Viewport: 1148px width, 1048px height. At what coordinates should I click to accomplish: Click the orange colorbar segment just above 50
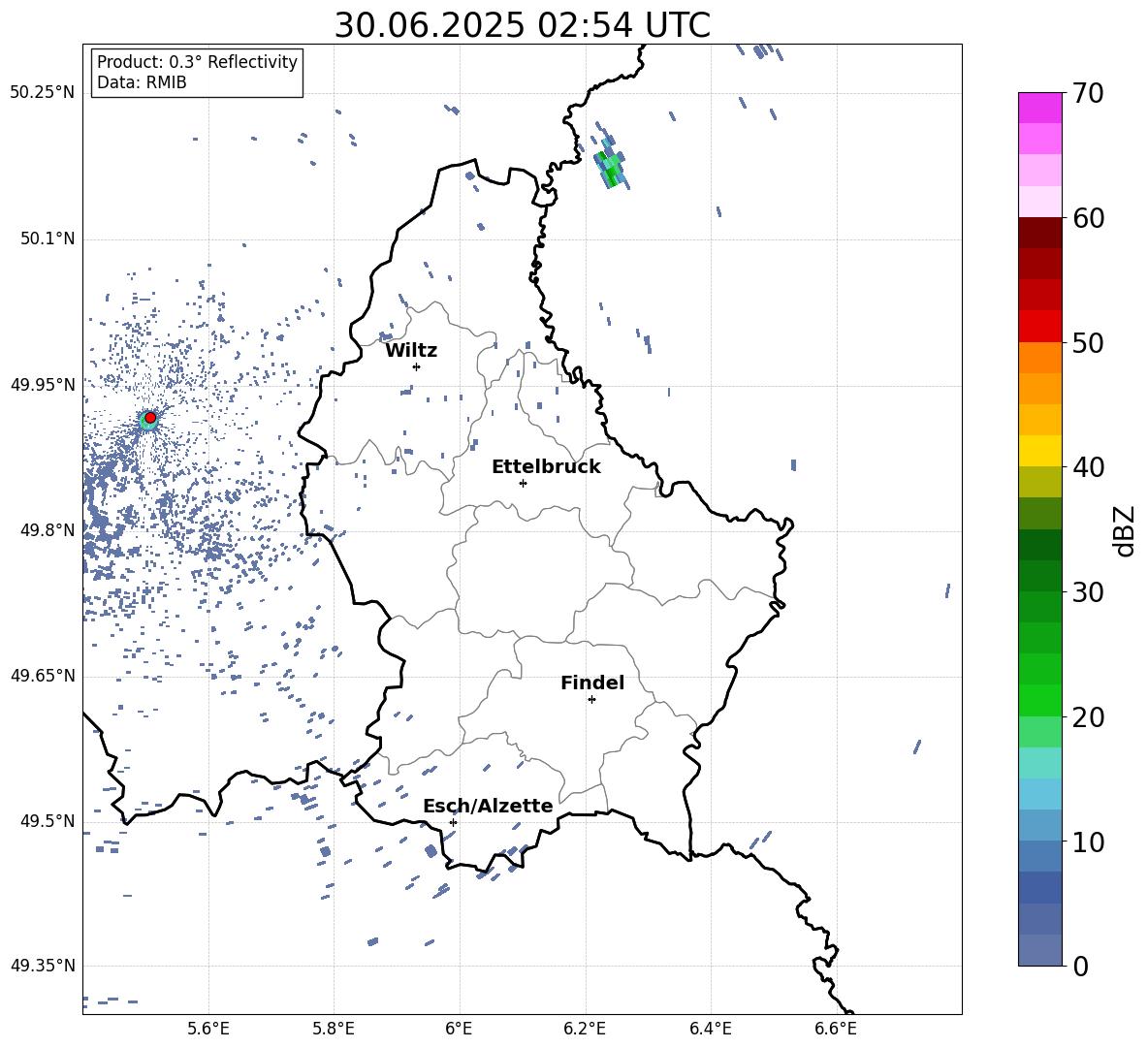click(1039, 357)
